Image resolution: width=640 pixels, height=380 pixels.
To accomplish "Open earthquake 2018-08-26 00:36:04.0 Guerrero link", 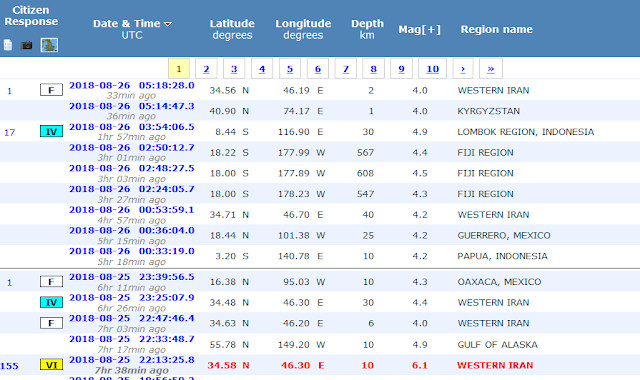I will [x=131, y=231].
